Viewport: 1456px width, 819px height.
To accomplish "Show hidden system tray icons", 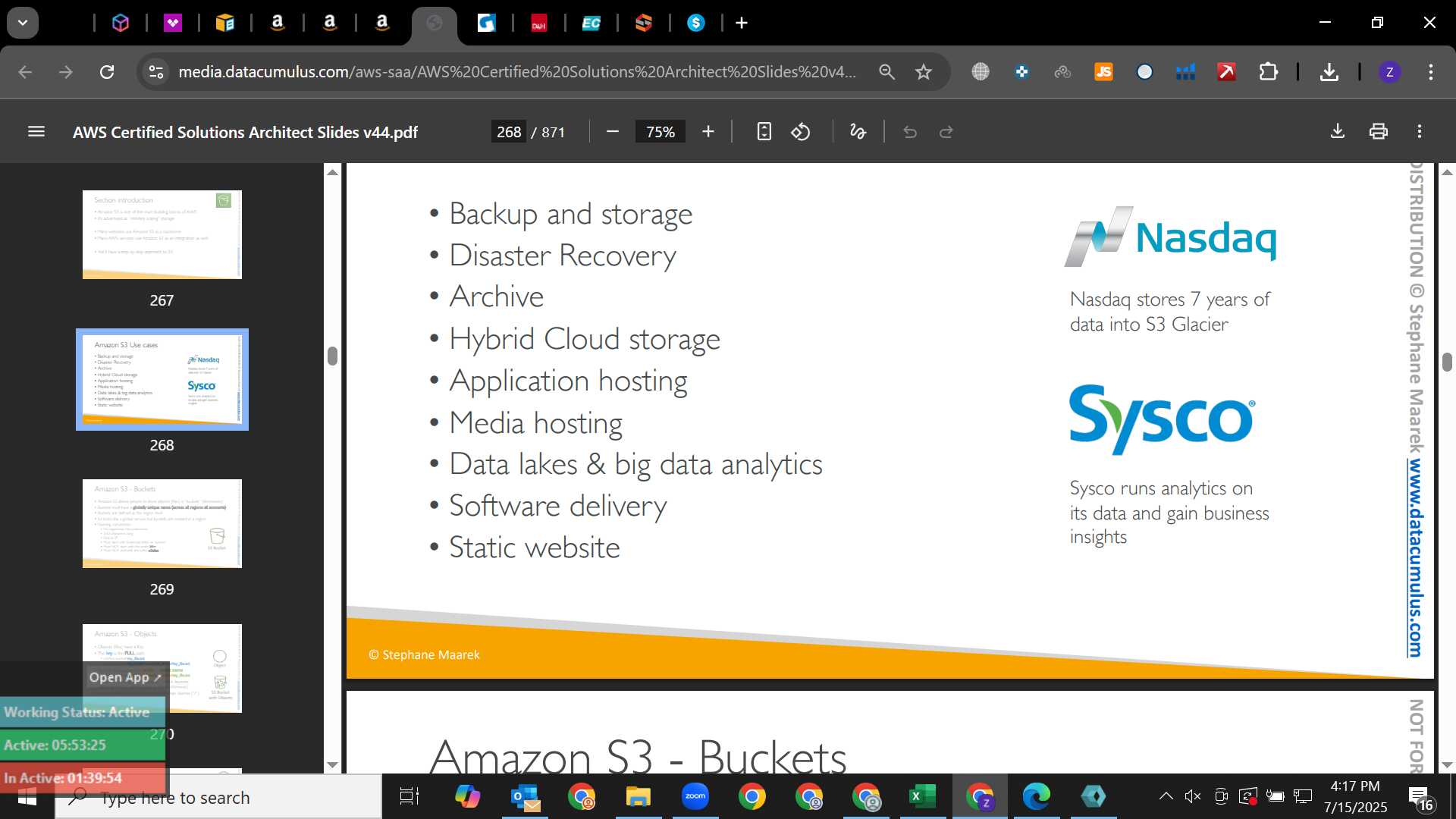I will tap(1166, 796).
